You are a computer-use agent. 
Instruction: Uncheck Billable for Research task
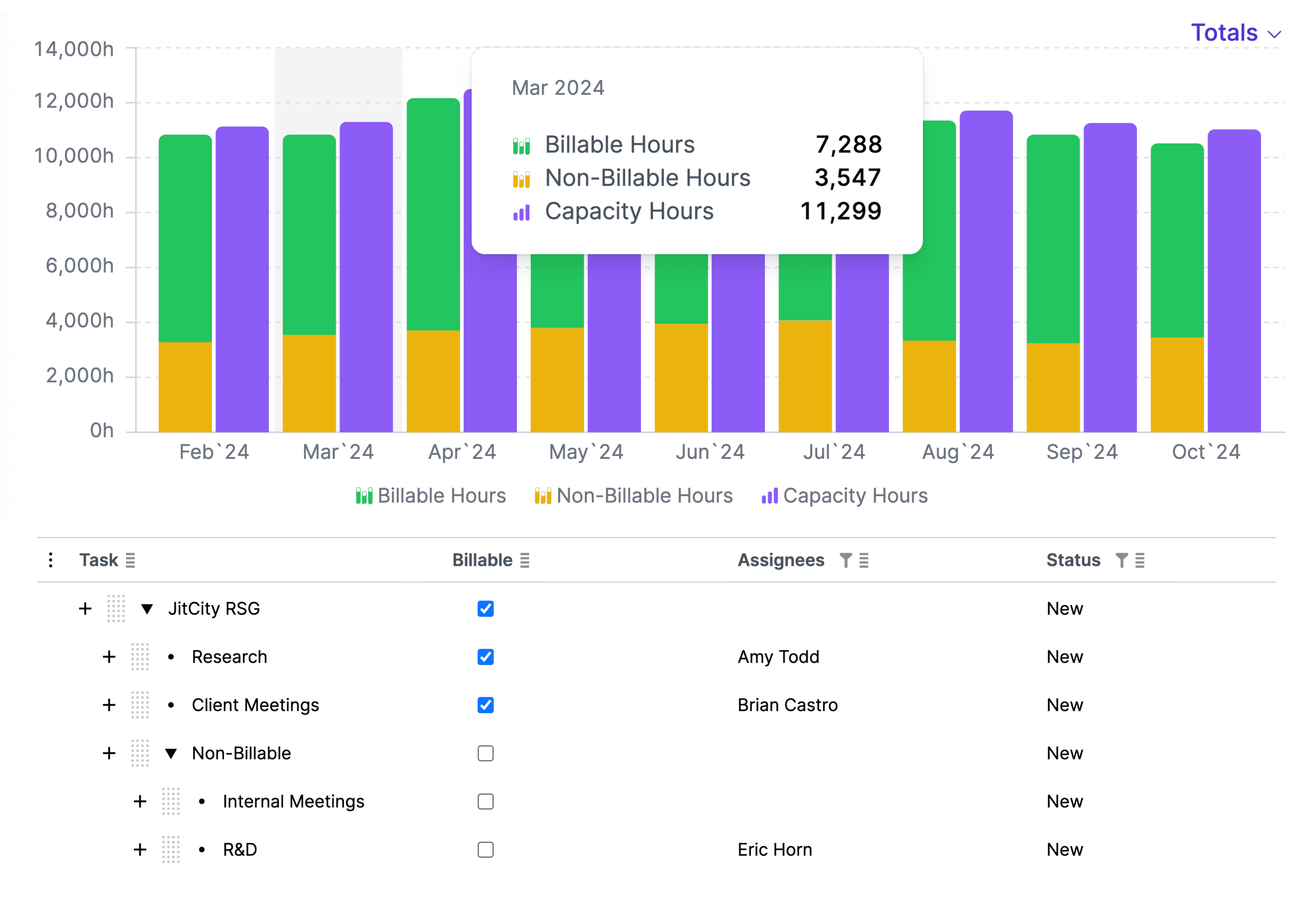pyautogui.click(x=485, y=657)
